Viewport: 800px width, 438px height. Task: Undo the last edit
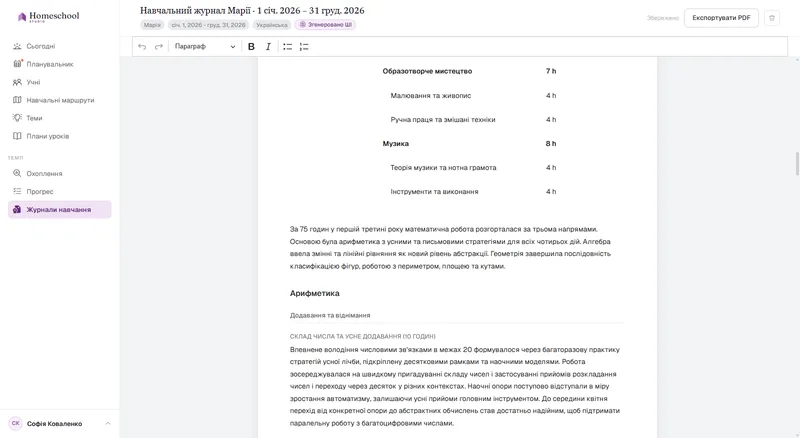(x=142, y=46)
